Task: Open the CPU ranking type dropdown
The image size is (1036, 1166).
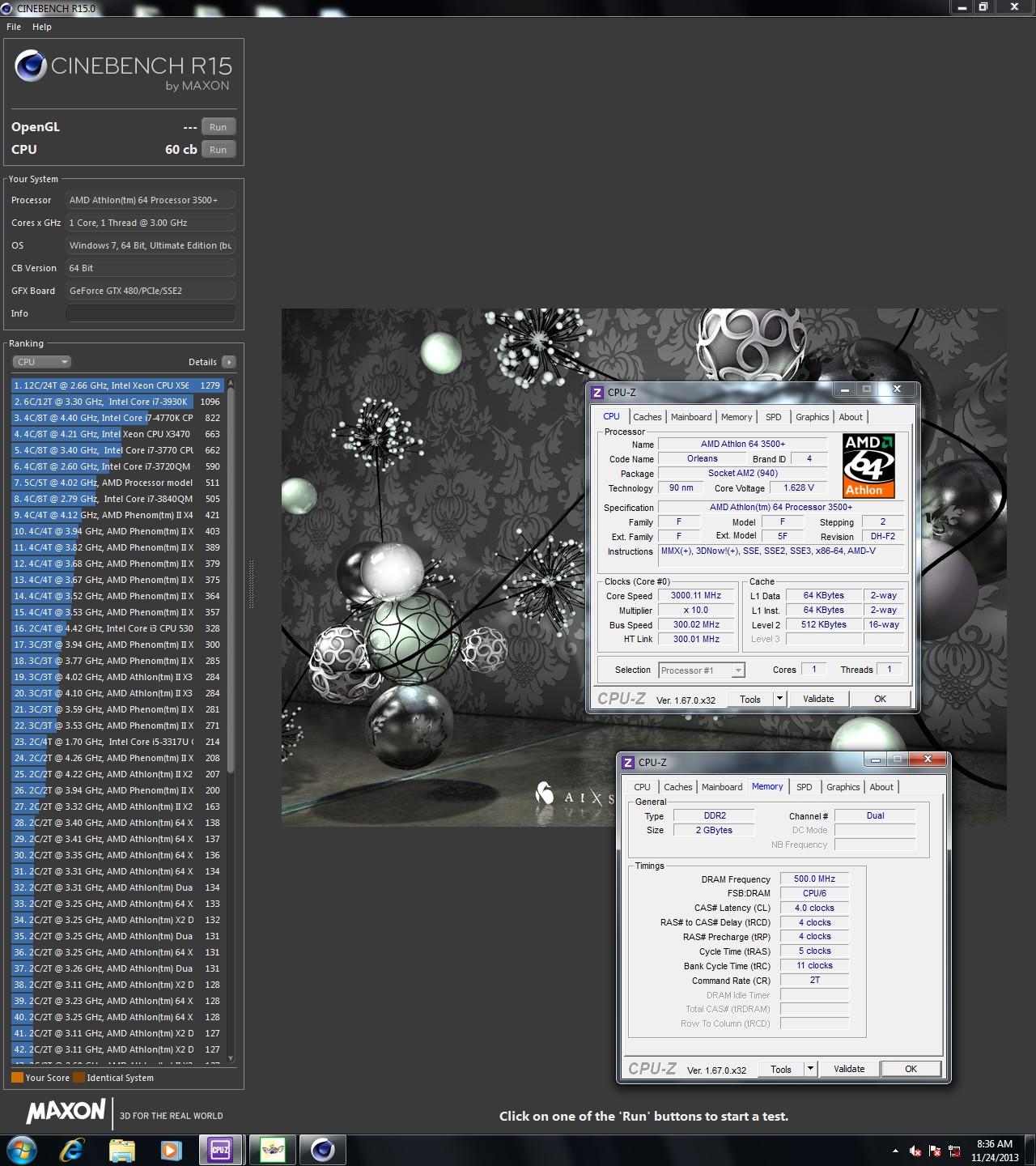Action: point(42,362)
